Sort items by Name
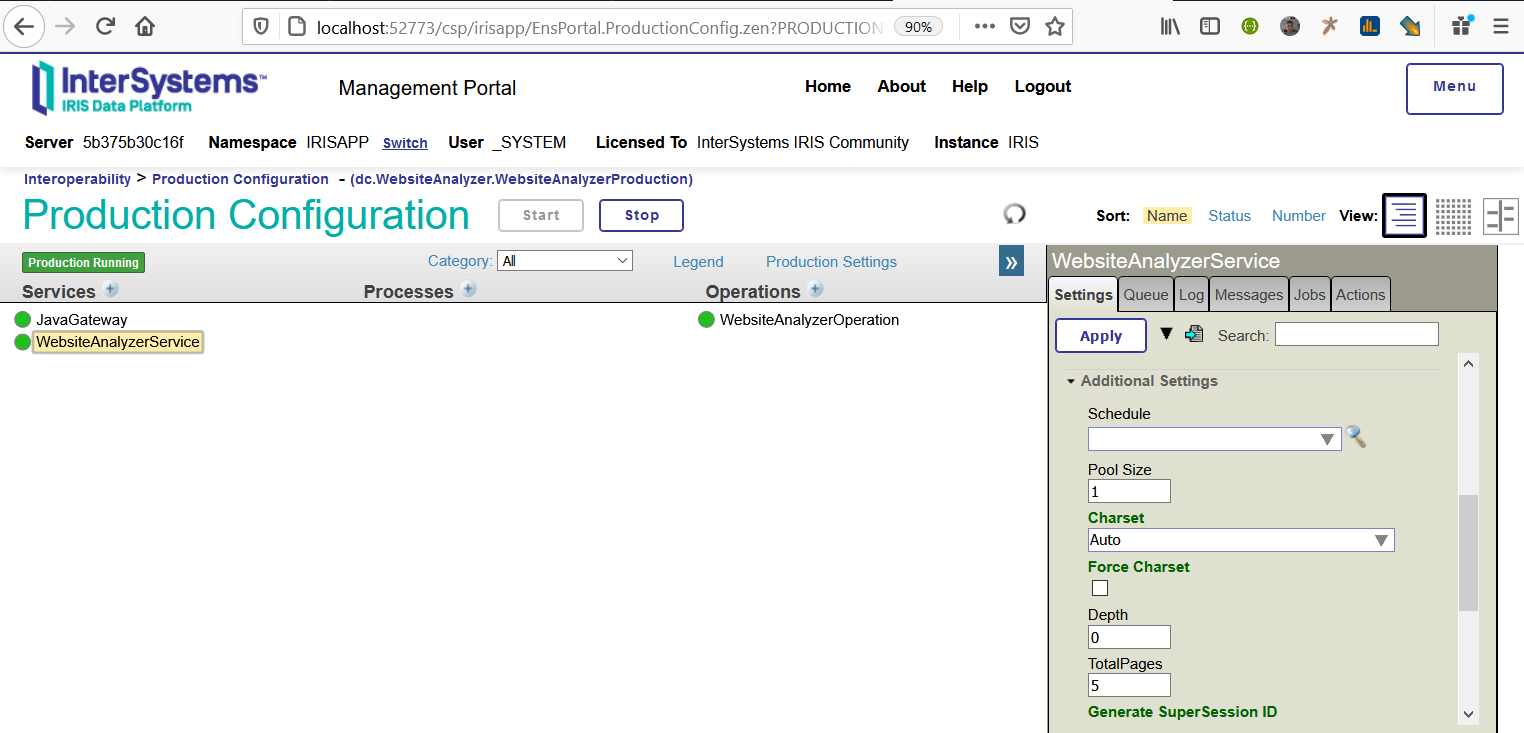 pos(1167,215)
